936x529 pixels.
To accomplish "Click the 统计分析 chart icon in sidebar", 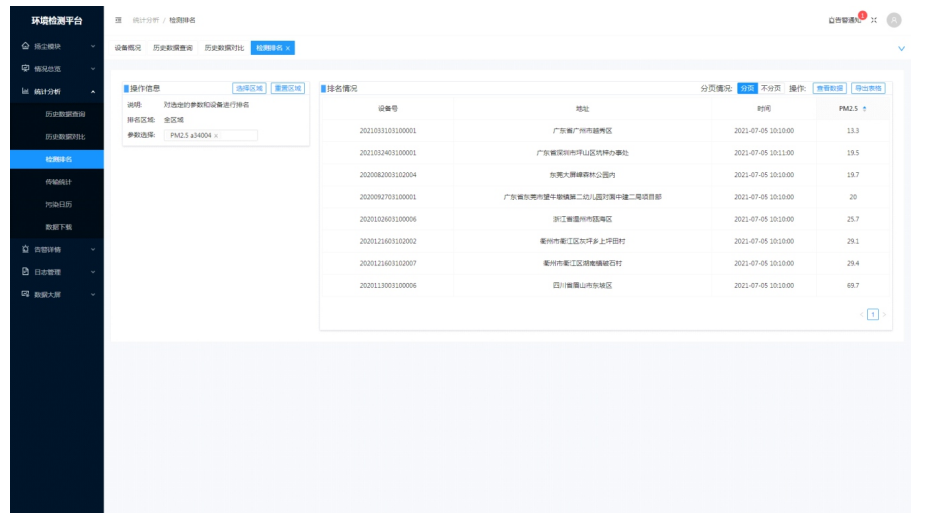I will click(x=25, y=92).
